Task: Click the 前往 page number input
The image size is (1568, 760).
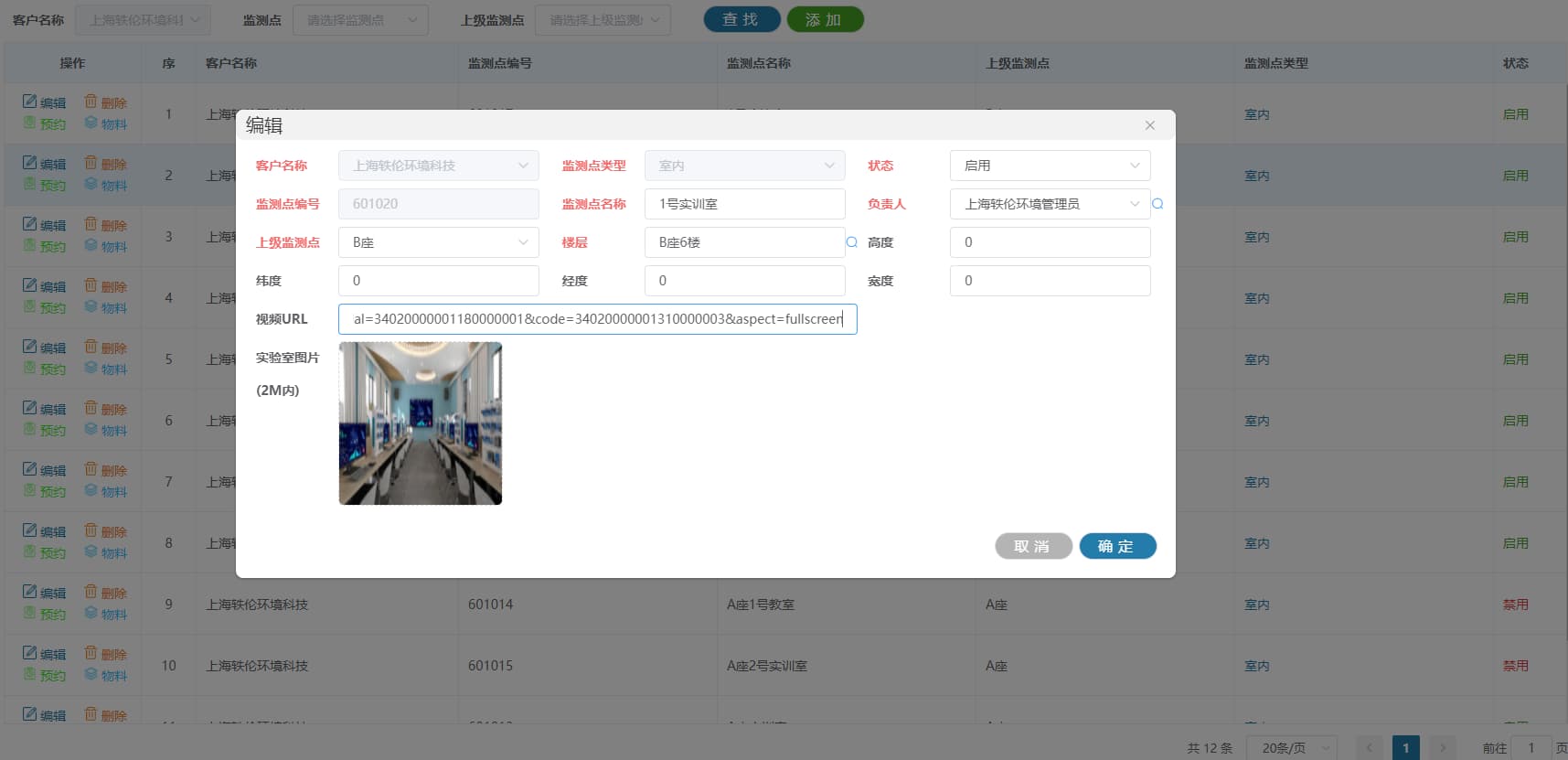Action: (x=1531, y=748)
